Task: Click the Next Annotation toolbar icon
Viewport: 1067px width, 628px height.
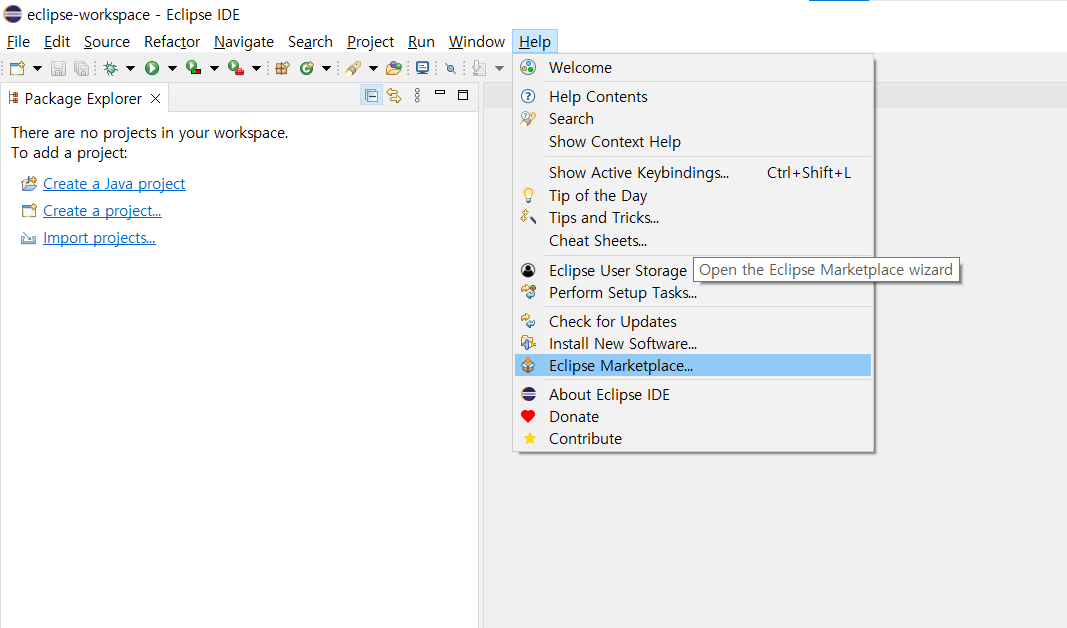Action: pos(479,68)
